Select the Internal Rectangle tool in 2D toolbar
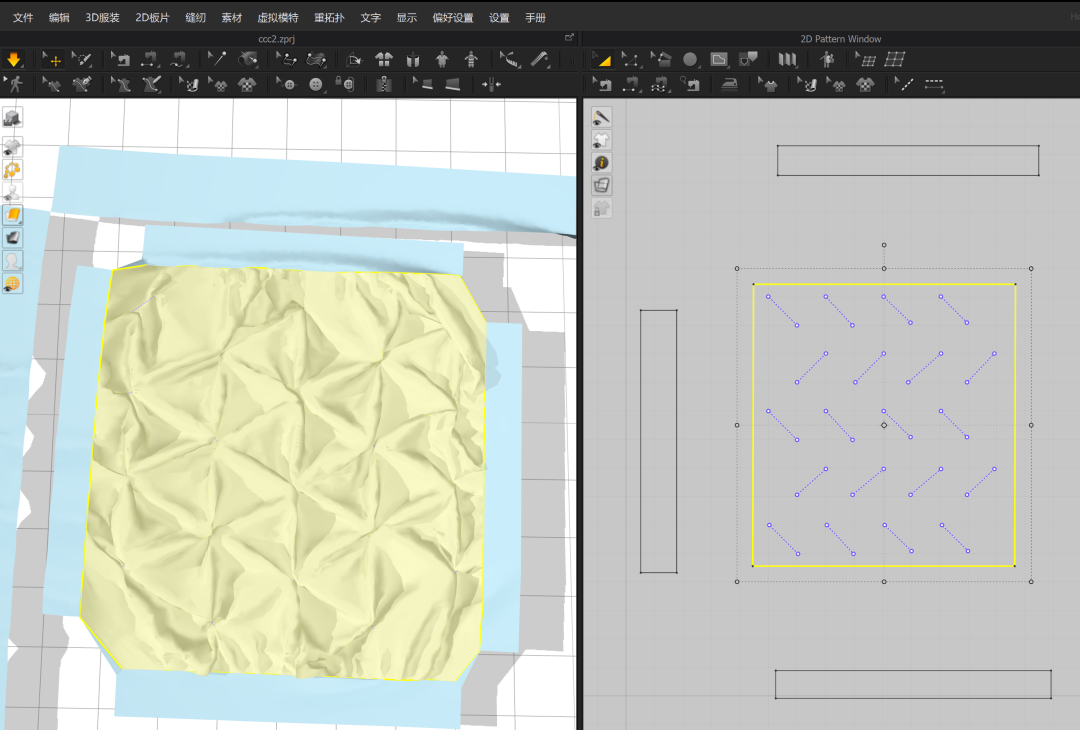The height and width of the screenshot is (730, 1080). coord(719,60)
